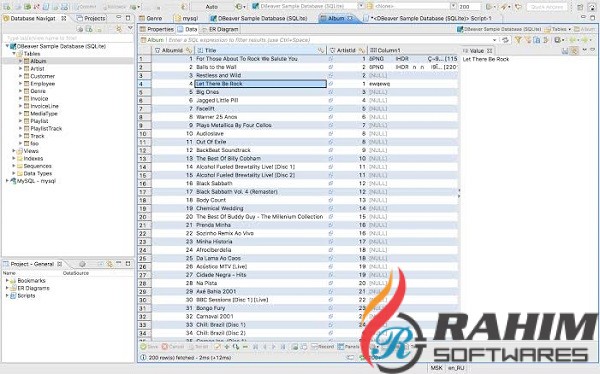Click the Save button in bottom toolbar
This screenshot has width=600, height=374.
pos(149,347)
